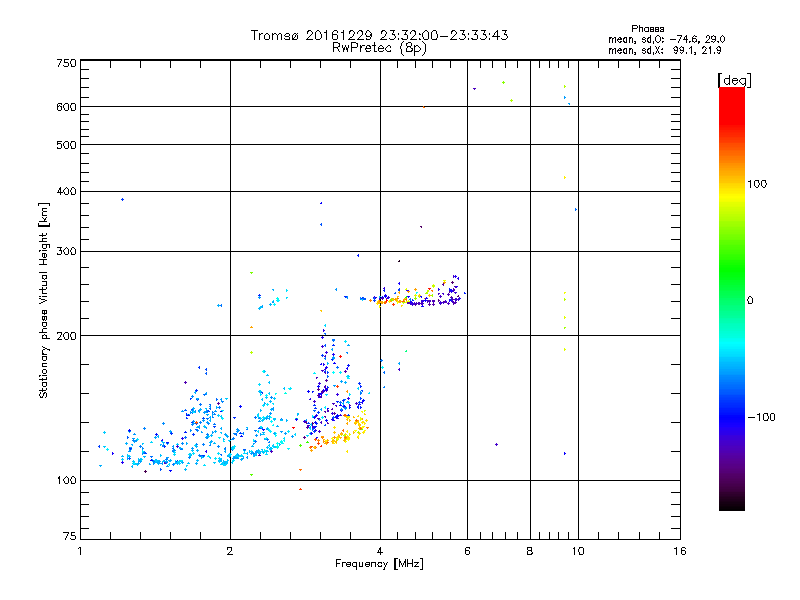Click the 'Stationary phase Virtual Height [km]' axis title
The height and width of the screenshot is (600, 800).
point(43,301)
